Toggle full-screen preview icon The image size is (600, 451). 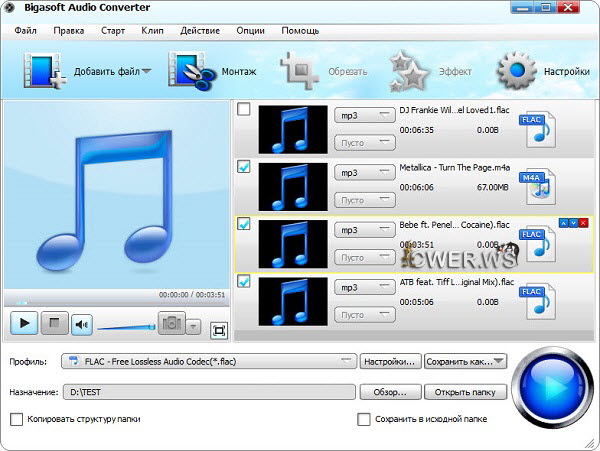pos(219,329)
